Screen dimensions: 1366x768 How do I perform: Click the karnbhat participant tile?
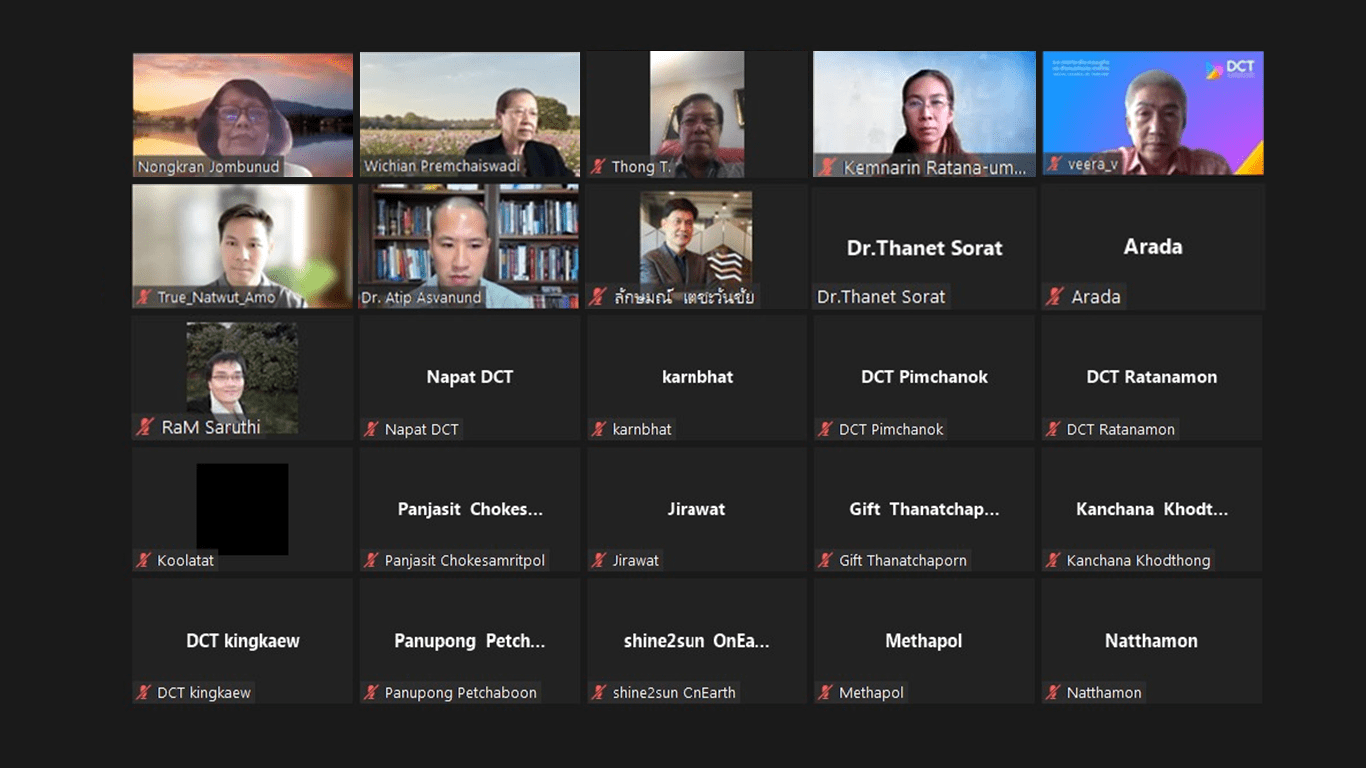pos(697,378)
